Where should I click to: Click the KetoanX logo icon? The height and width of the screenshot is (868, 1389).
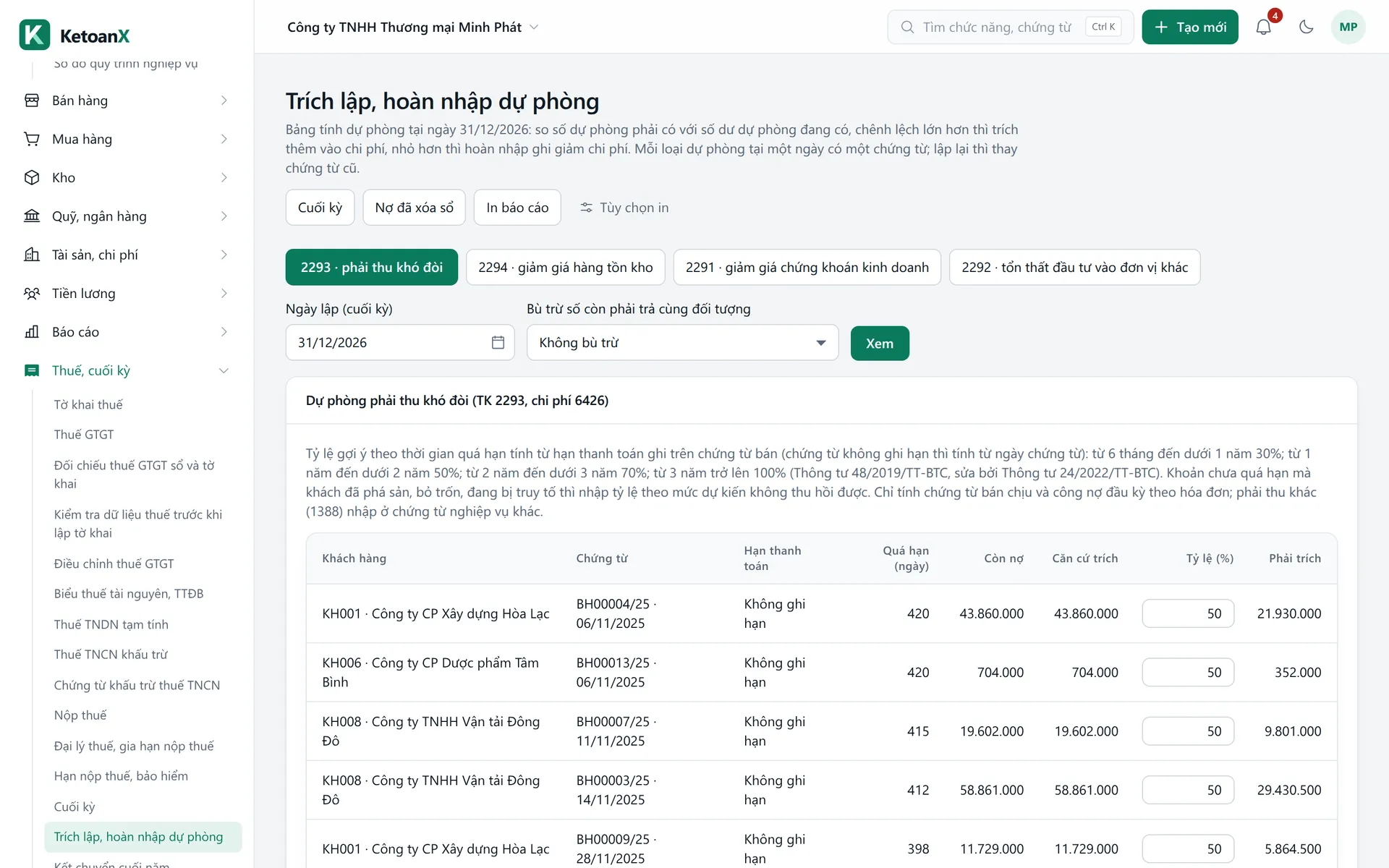(34, 35)
